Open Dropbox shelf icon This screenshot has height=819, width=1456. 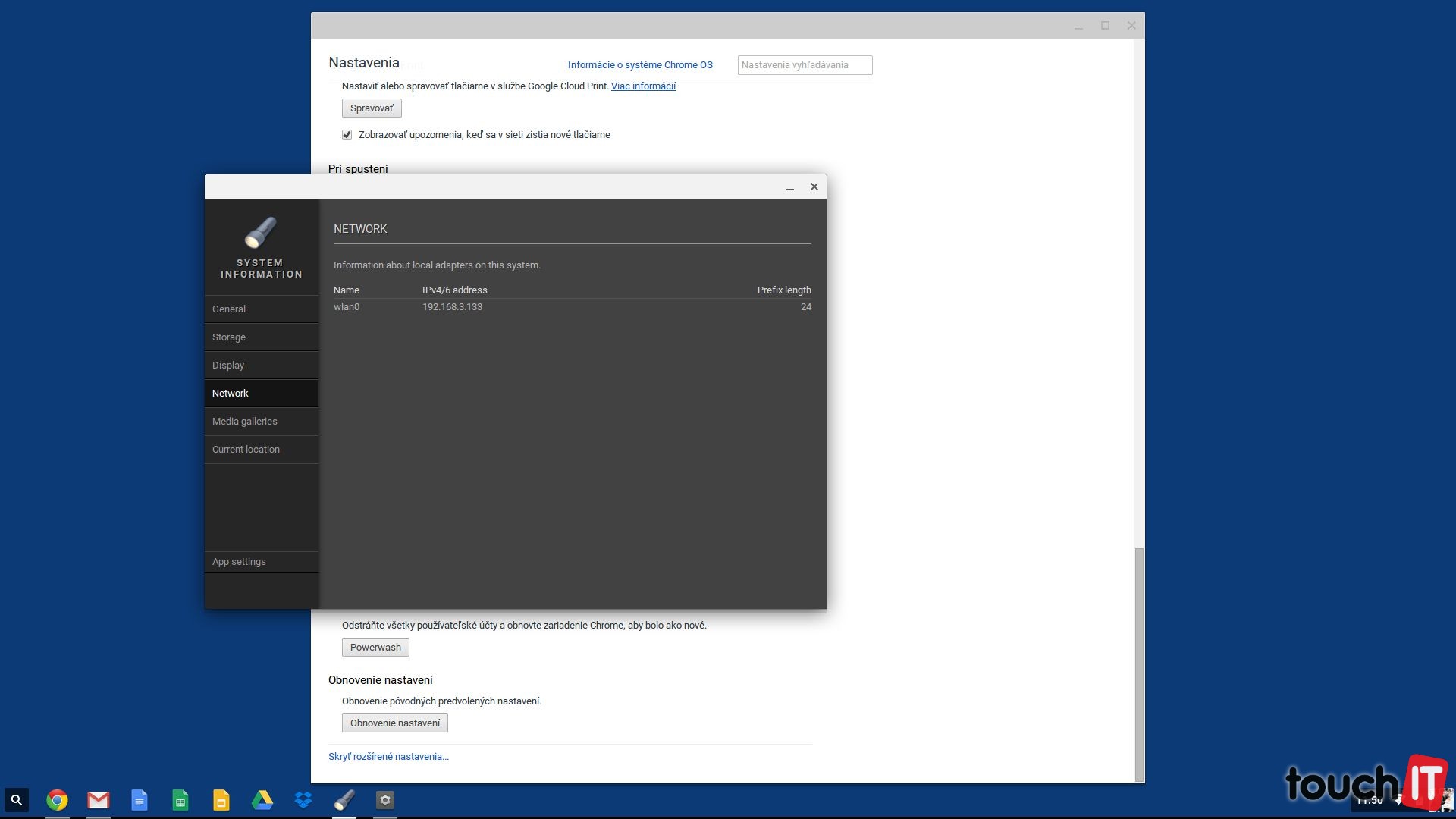pyautogui.click(x=303, y=800)
